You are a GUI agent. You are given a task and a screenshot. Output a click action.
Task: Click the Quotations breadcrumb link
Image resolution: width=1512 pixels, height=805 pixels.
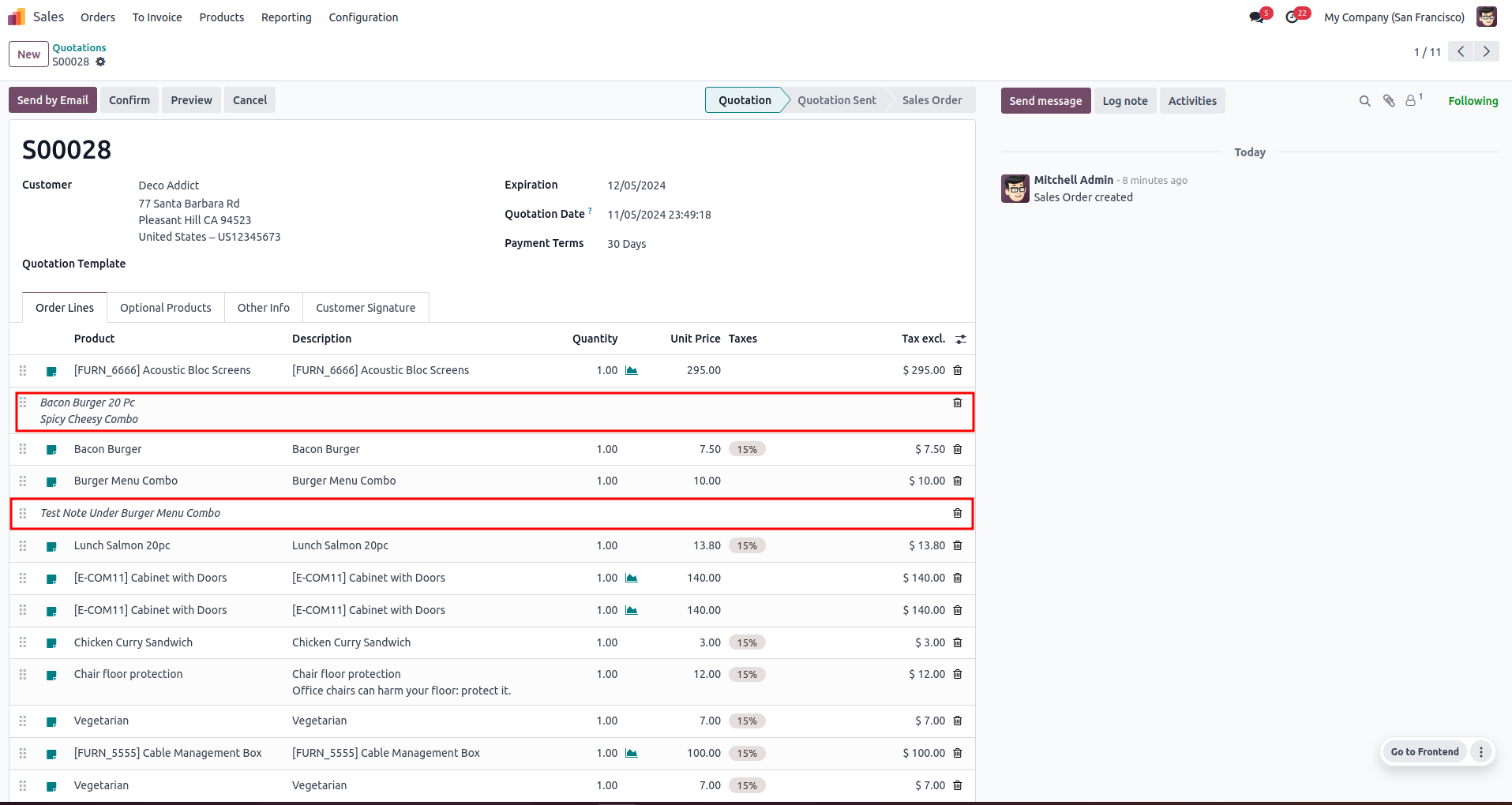coord(79,48)
